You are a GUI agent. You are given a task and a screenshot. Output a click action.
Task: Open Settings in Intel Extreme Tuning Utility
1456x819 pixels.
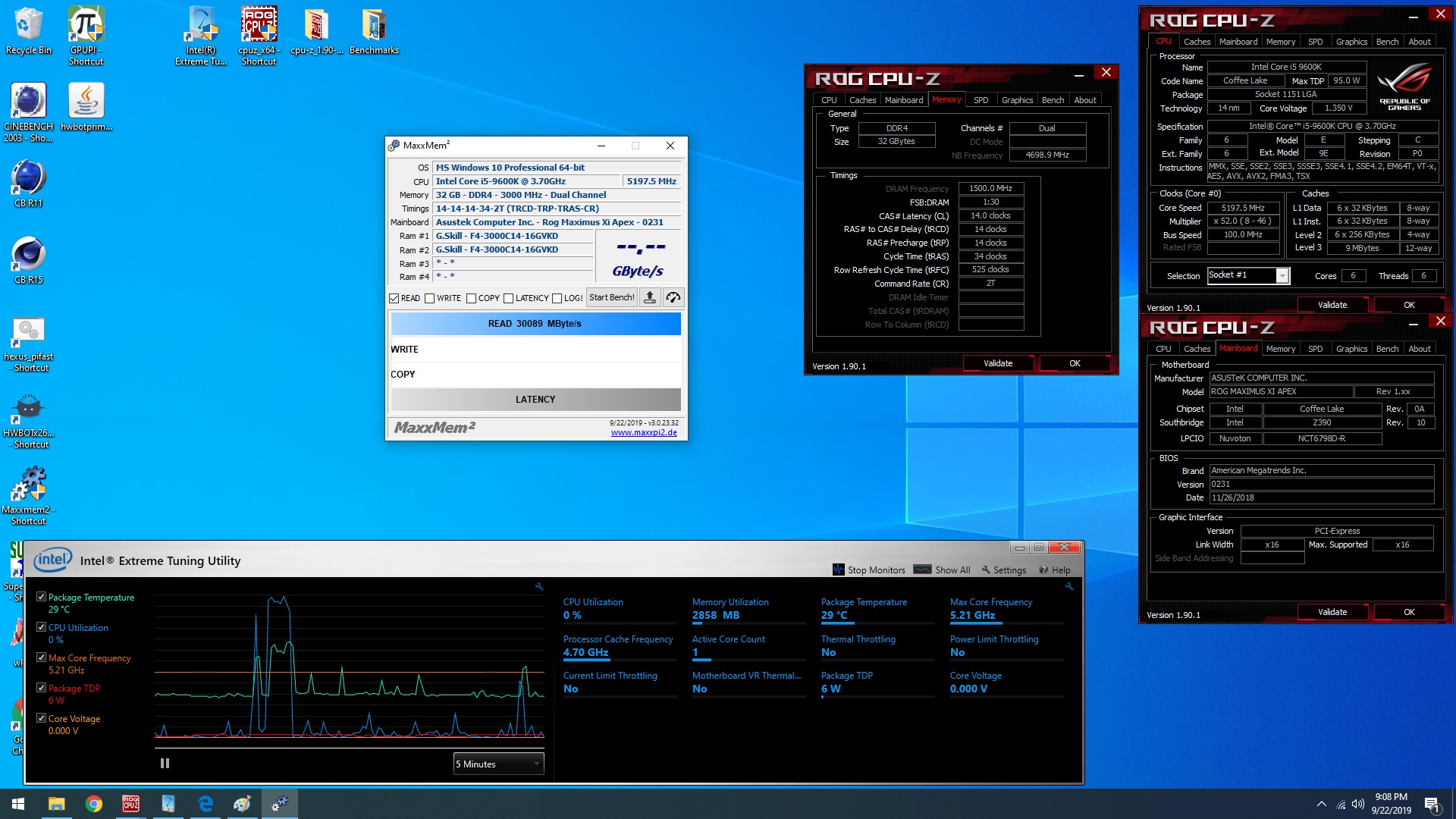click(1003, 570)
